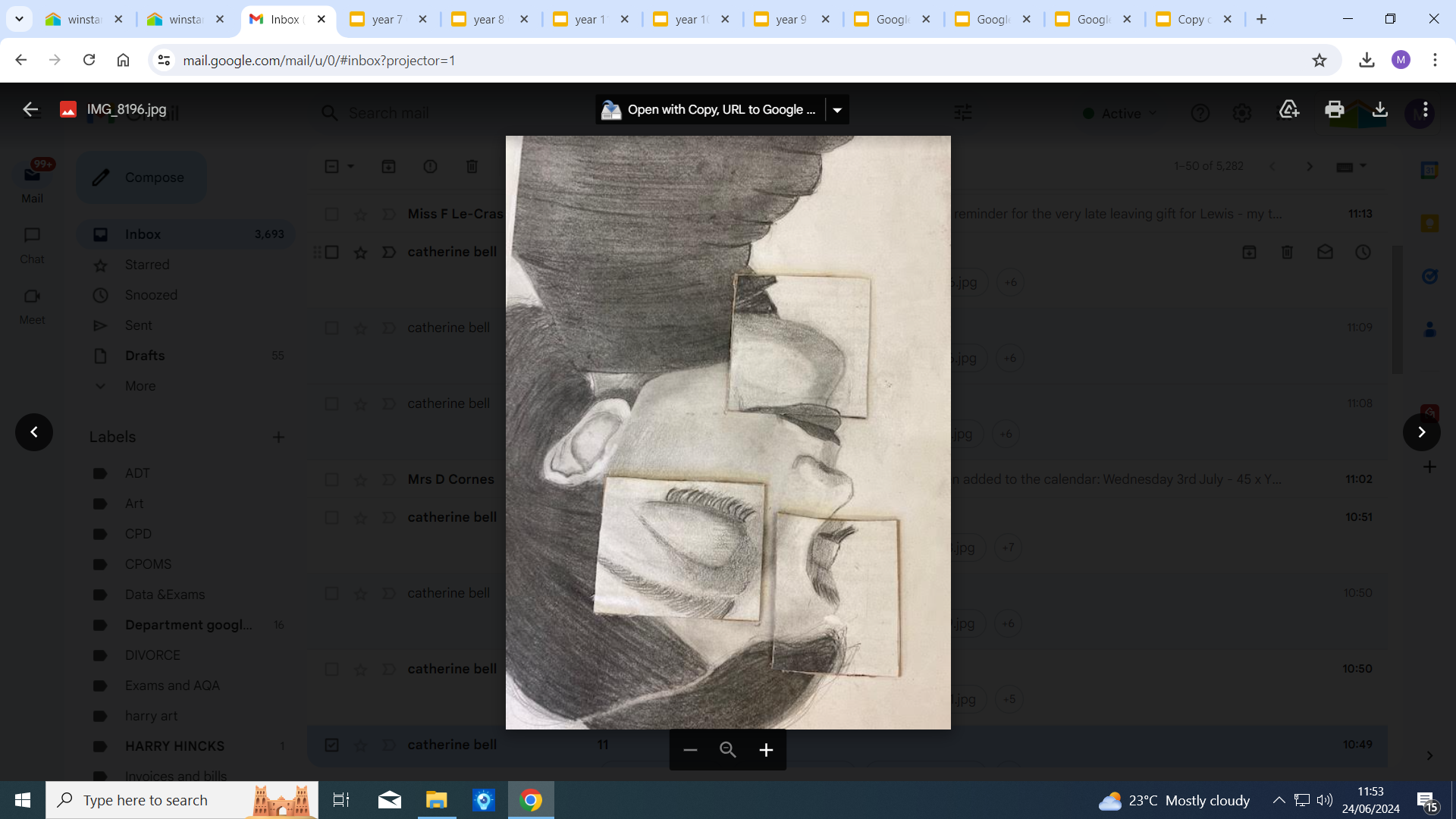Switch to year 7 tab
1456x819 pixels.
click(x=387, y=19)
